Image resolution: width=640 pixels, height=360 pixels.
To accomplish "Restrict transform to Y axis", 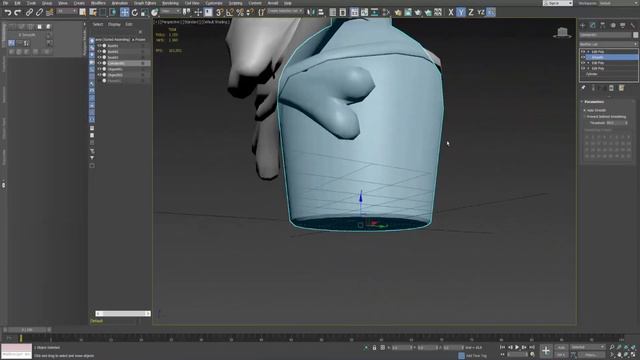I will (x=461, y=13).
